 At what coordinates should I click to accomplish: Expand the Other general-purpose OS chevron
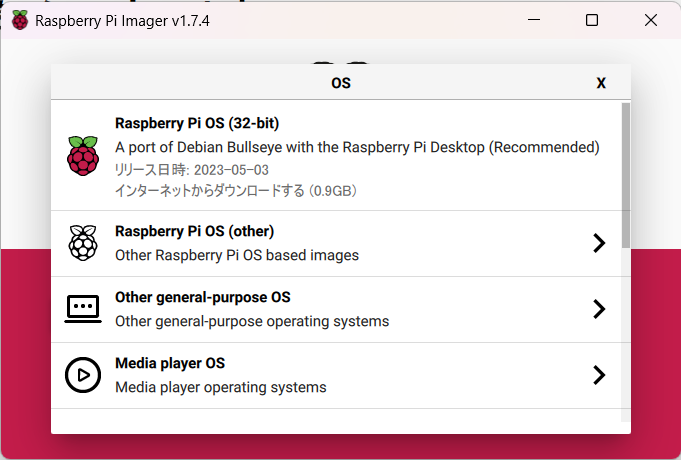tap(599, 309)
